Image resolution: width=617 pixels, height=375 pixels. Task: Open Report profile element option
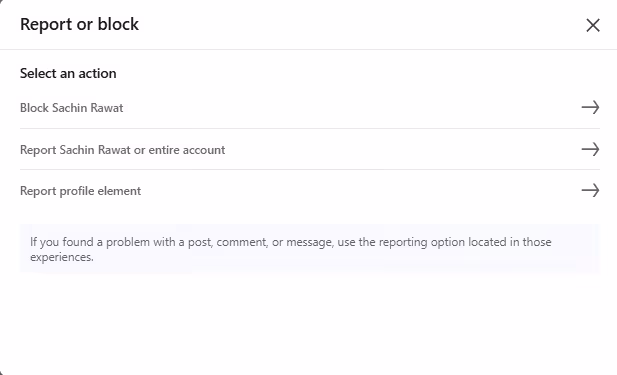point(310,191)
